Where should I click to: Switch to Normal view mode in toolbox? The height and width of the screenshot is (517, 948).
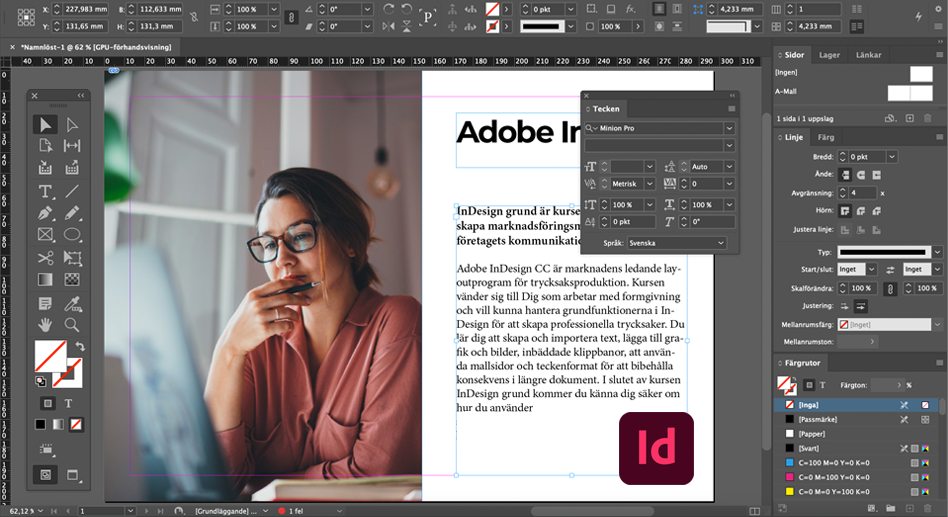tap(45, 475)
